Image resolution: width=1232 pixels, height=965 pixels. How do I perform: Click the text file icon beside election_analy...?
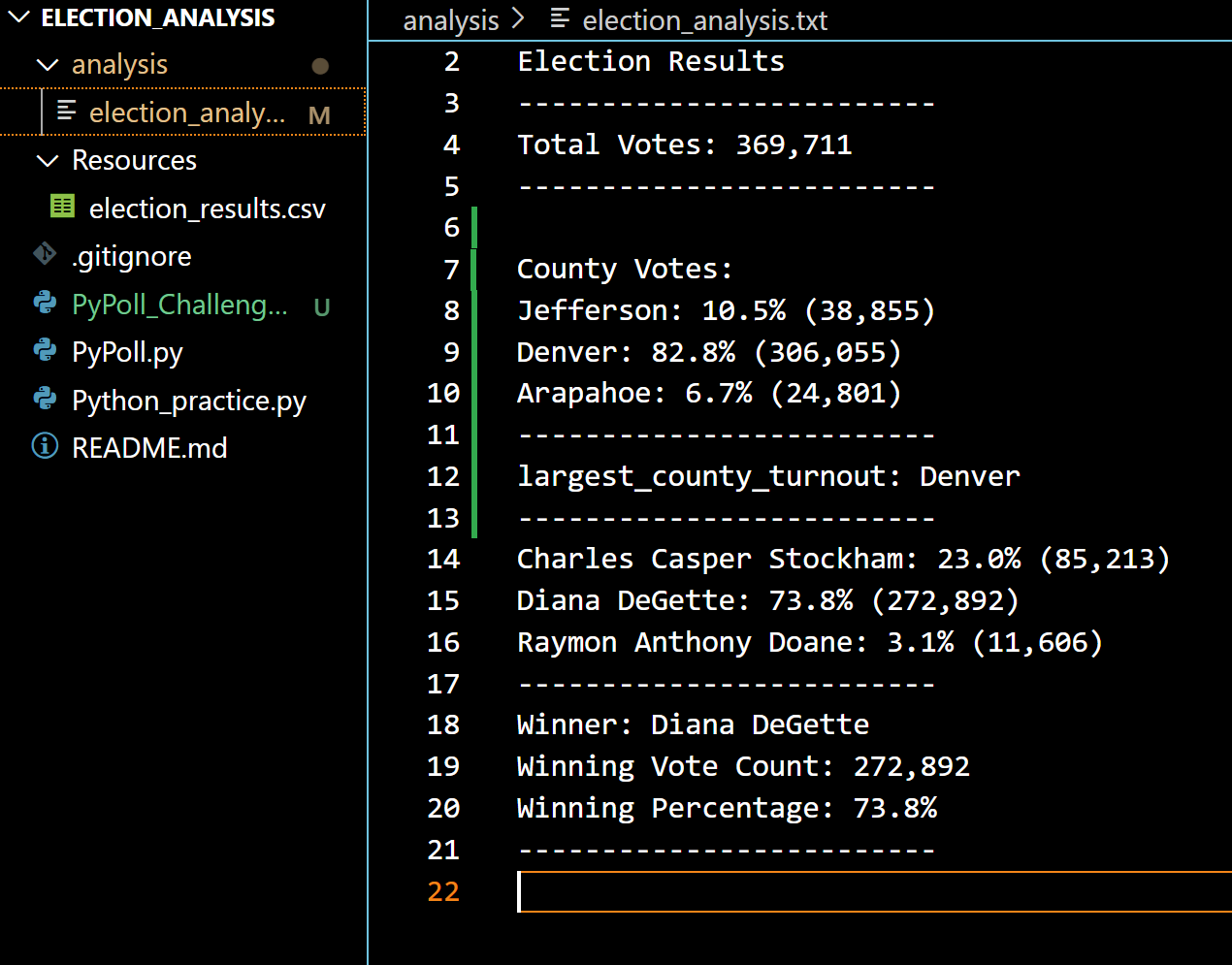(66, 111)
